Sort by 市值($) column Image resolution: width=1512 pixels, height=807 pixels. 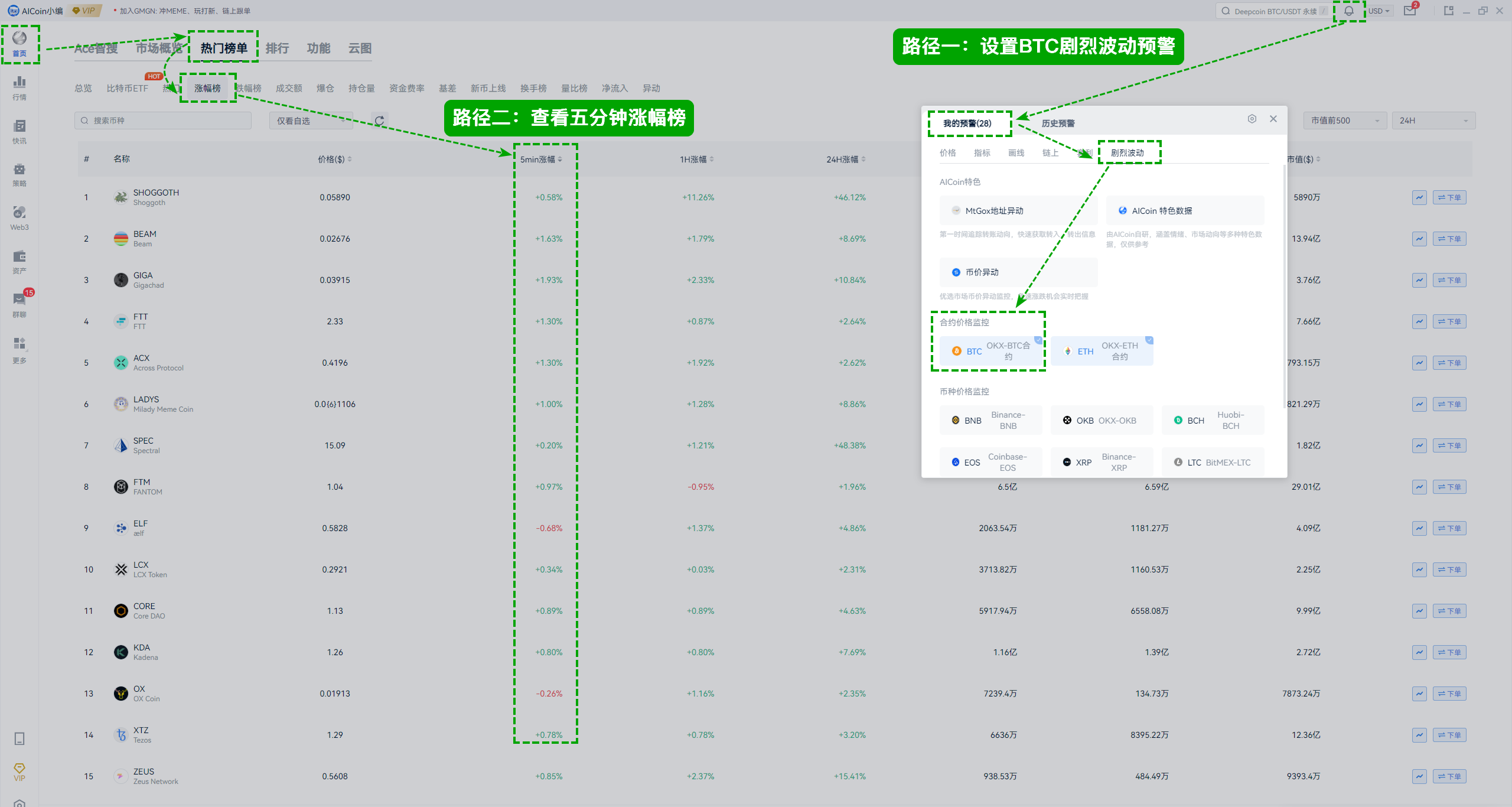point(1304,160)
